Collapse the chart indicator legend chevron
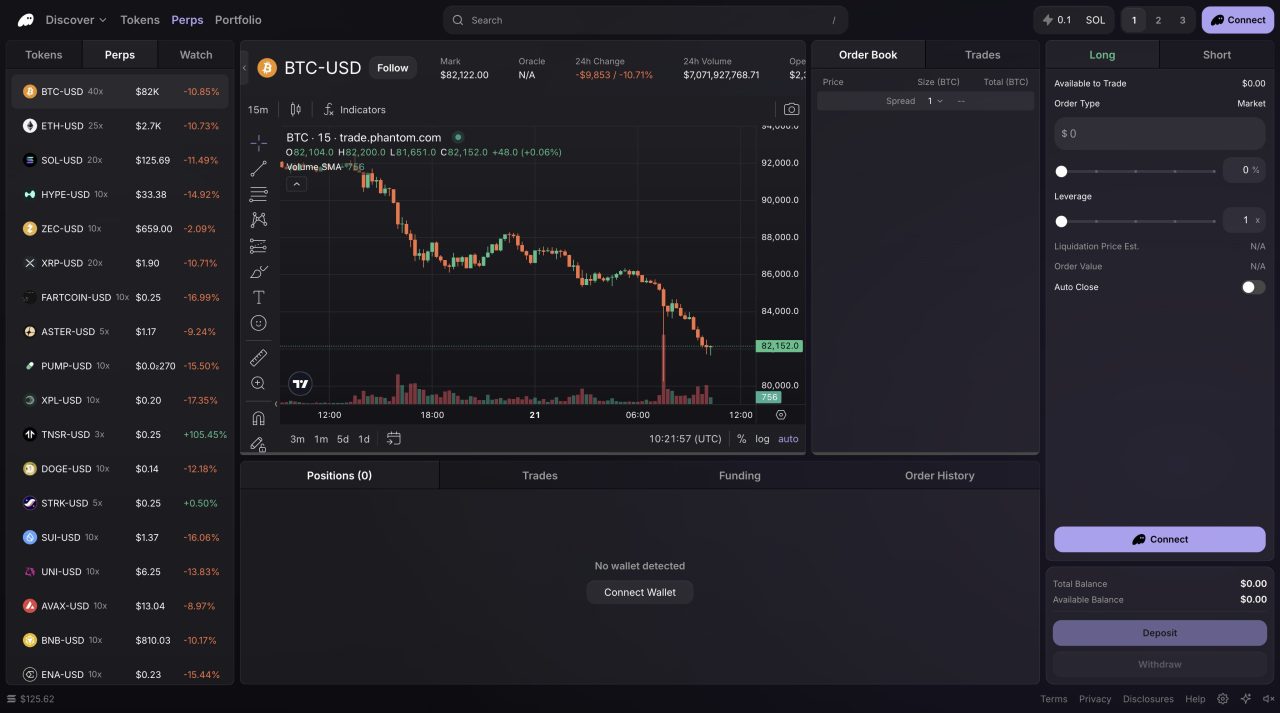Image resolution: width=1280 pixels, height=713 pixels. point(296,184)
